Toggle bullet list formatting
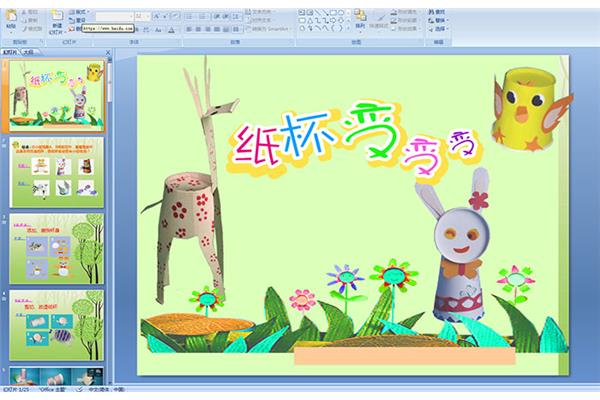This screenshot has height=400, width=600. (189, 16)
